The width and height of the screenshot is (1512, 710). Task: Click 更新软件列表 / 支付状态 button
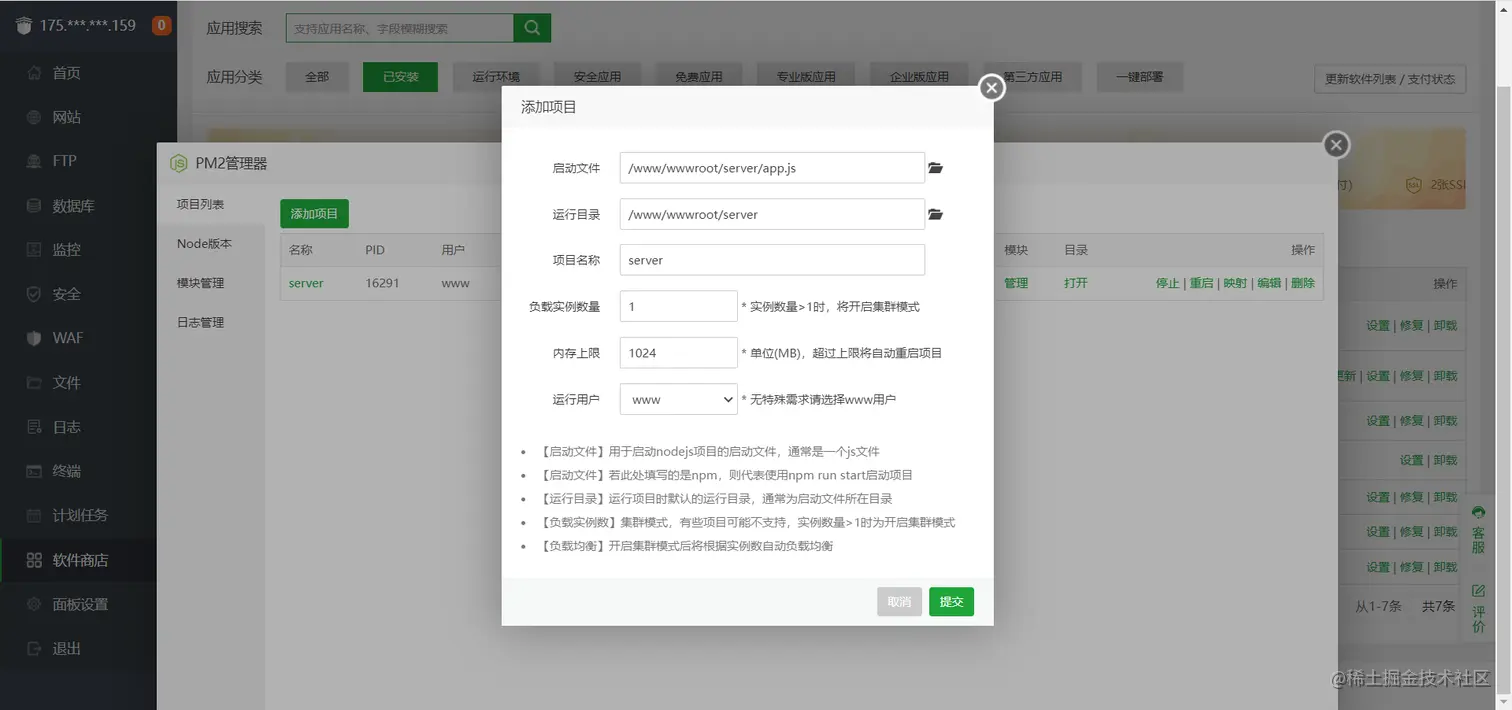click(x=1390, y=79)
